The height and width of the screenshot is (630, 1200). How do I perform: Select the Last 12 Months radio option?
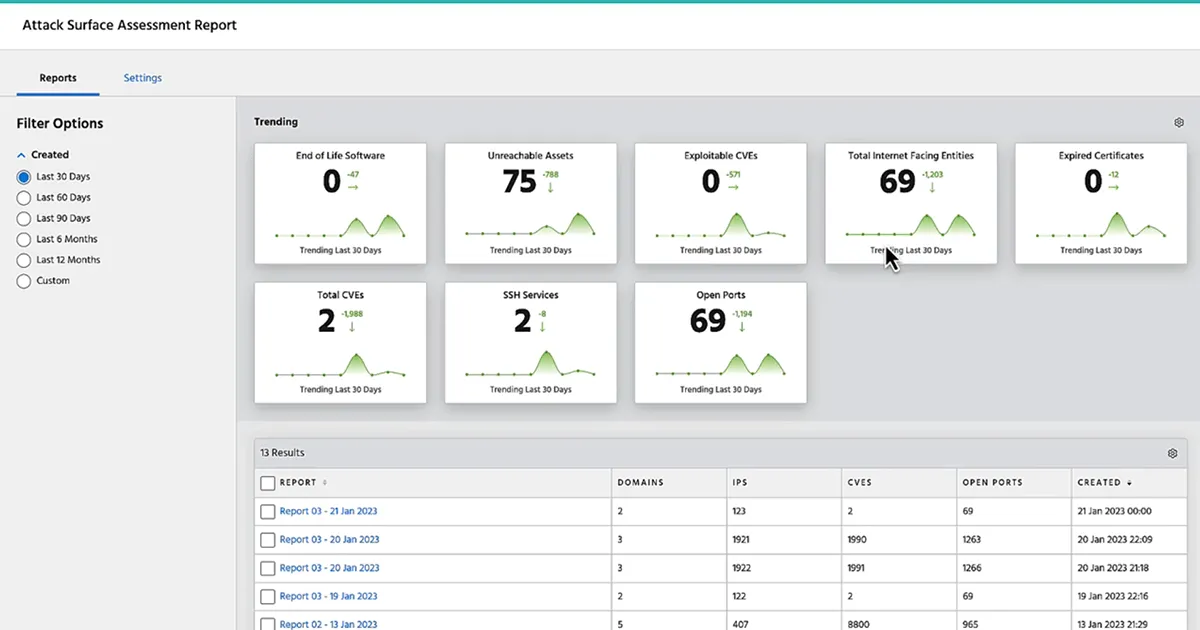coord(24,260)
